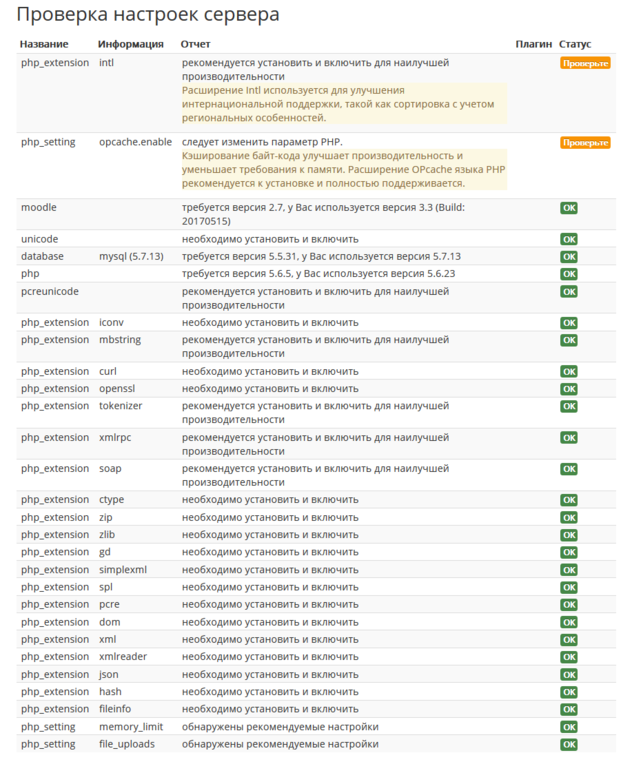
Task: Click the OK badge for file_uploads
Action: coord(569,745)
